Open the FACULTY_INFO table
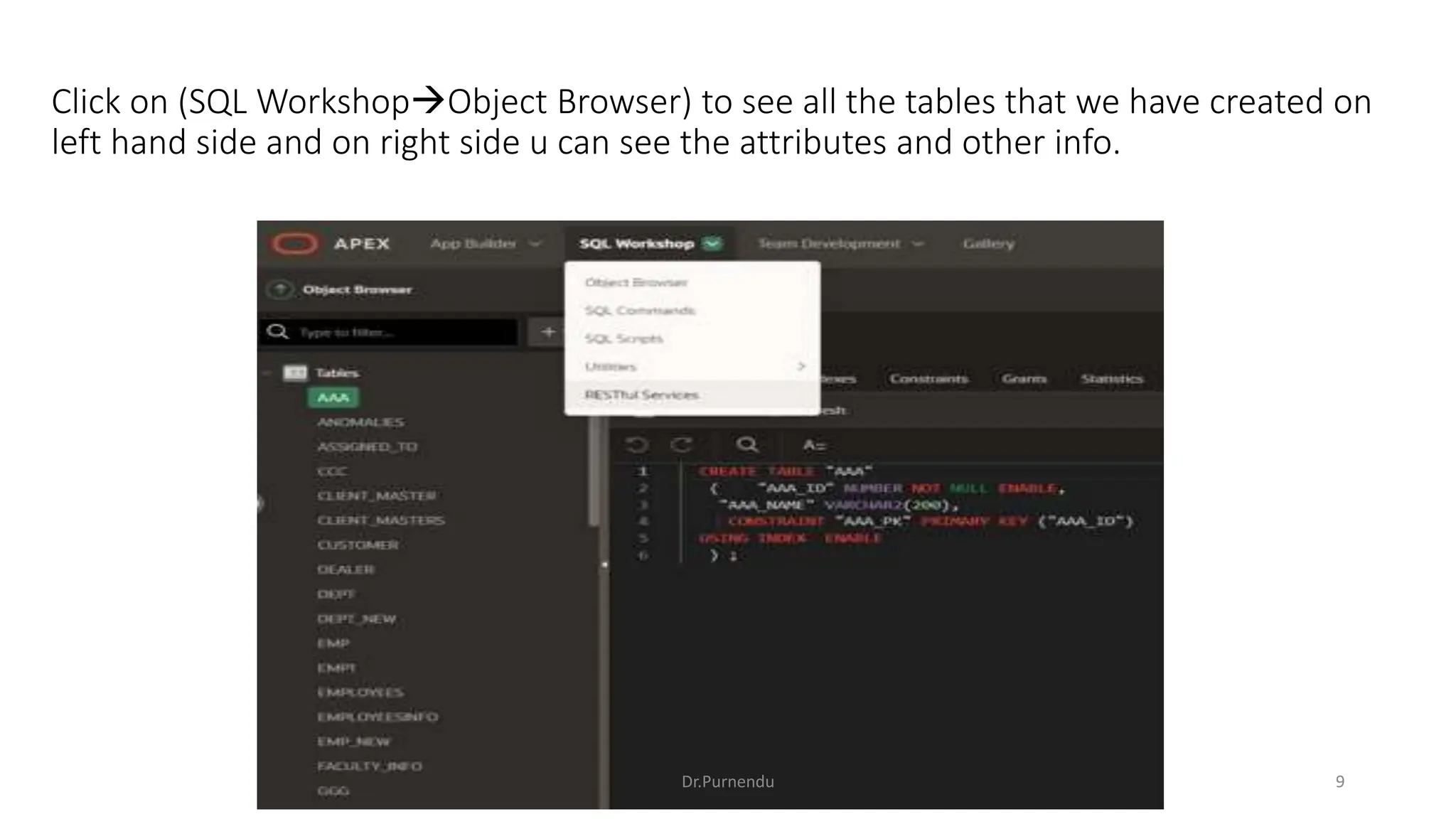1456x819 pixels. coord(369,766)
